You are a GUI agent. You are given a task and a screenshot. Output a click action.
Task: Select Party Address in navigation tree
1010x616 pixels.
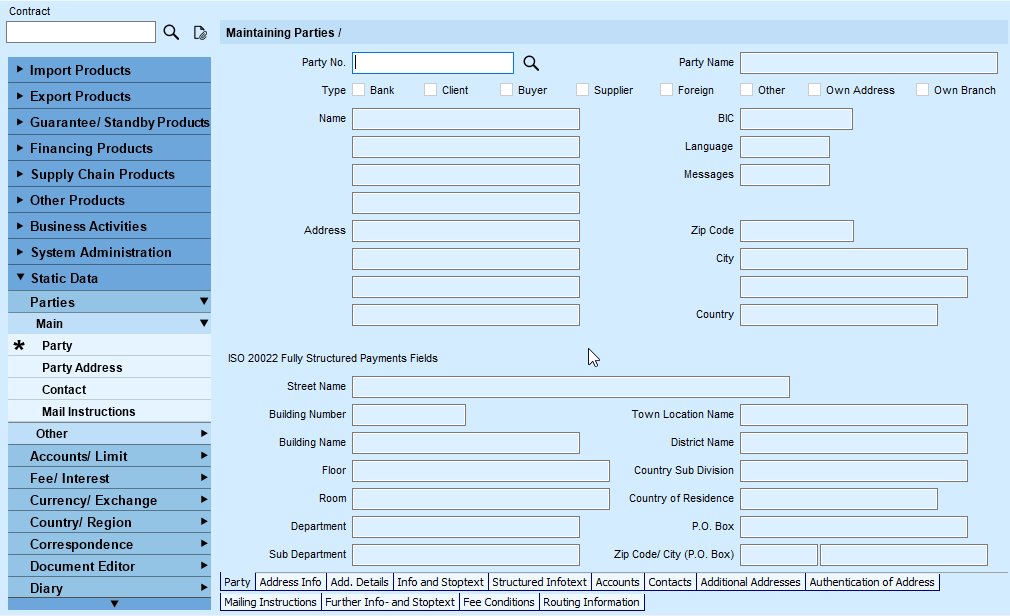pos(110,367)
